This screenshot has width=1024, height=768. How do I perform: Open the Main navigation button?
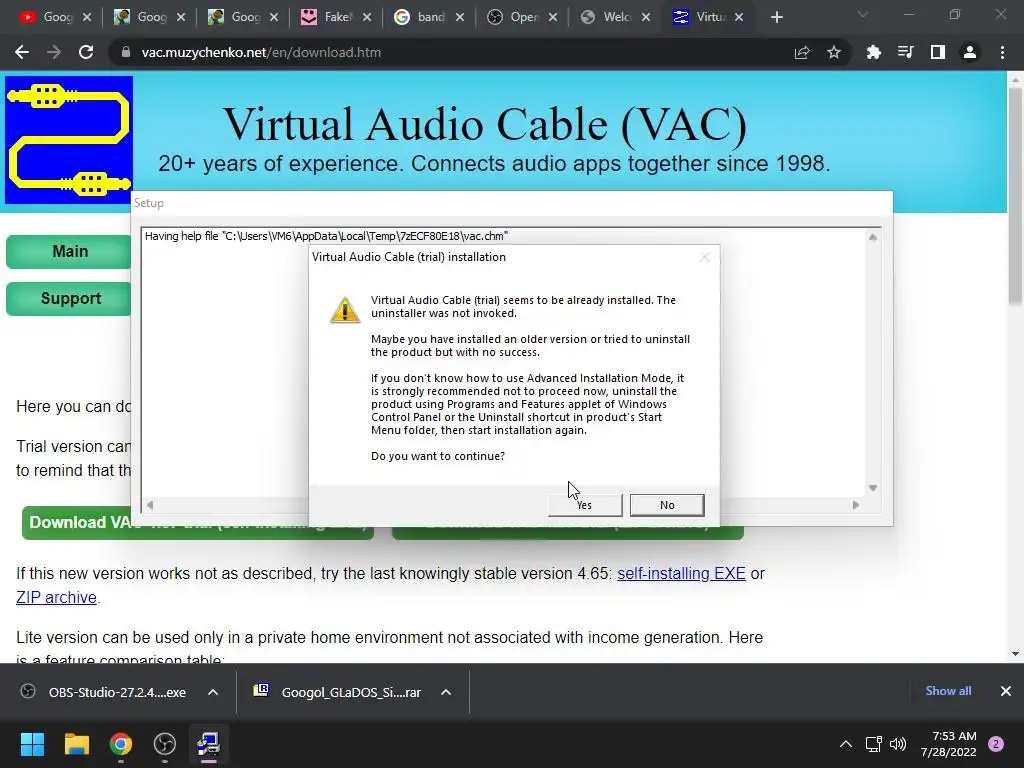(x=69, y=251)
